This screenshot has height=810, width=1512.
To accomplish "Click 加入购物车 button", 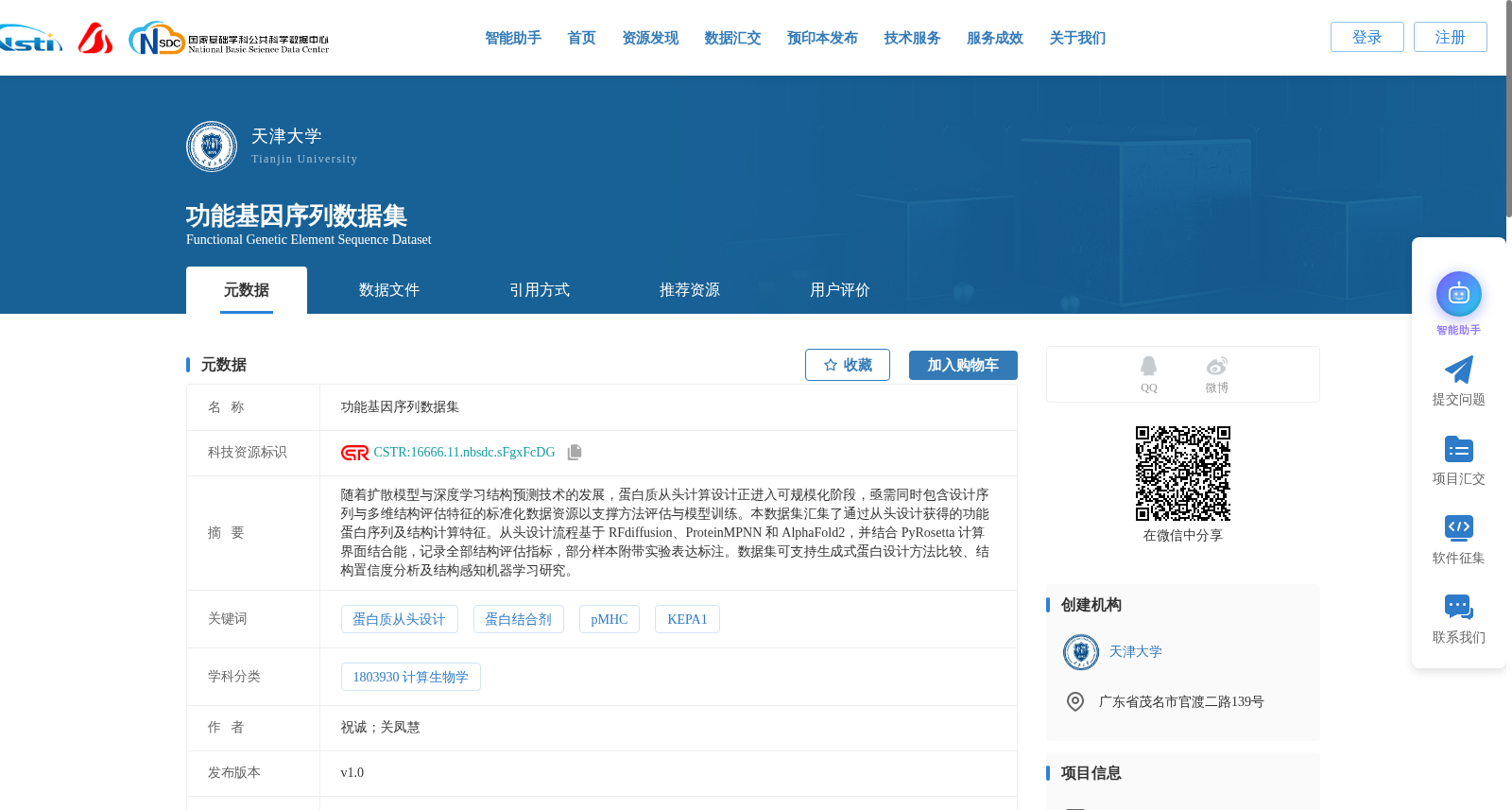I will tap(963, 365).
